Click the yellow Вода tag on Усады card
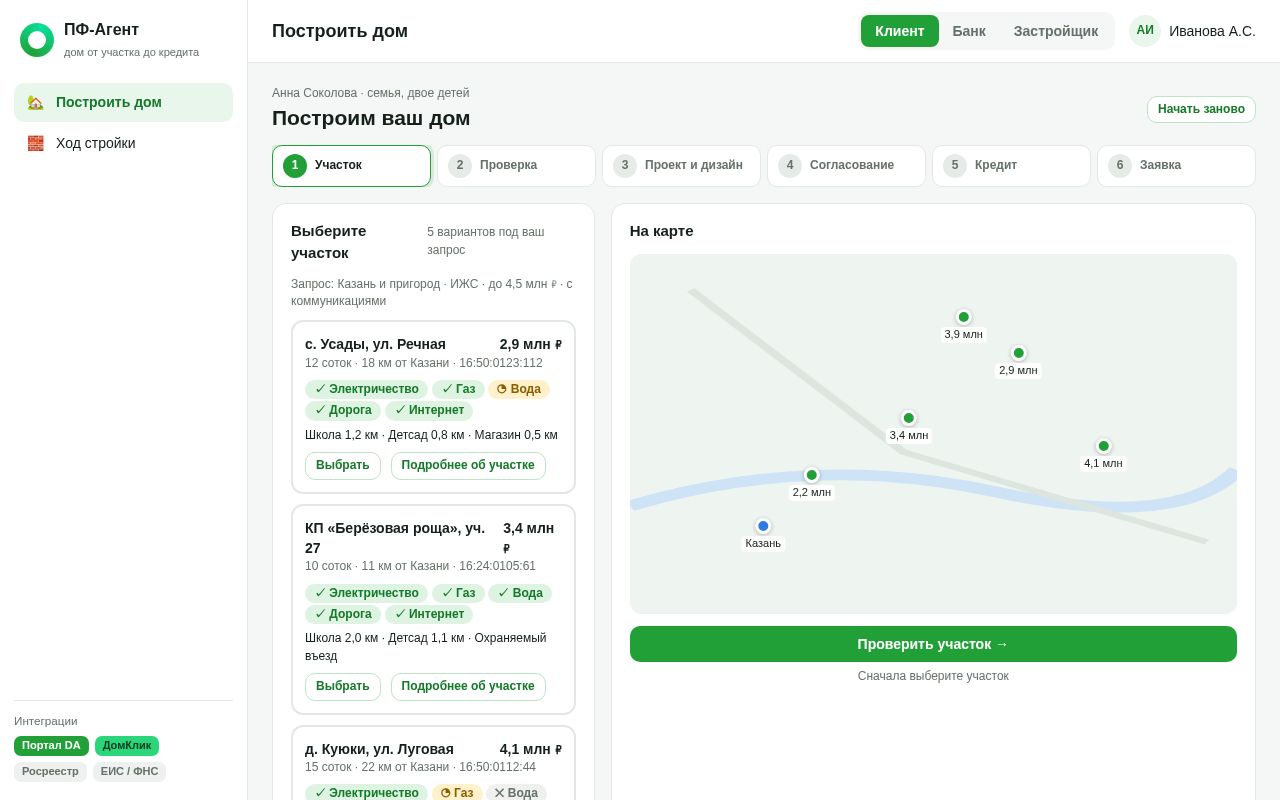 tap(519, 389)
